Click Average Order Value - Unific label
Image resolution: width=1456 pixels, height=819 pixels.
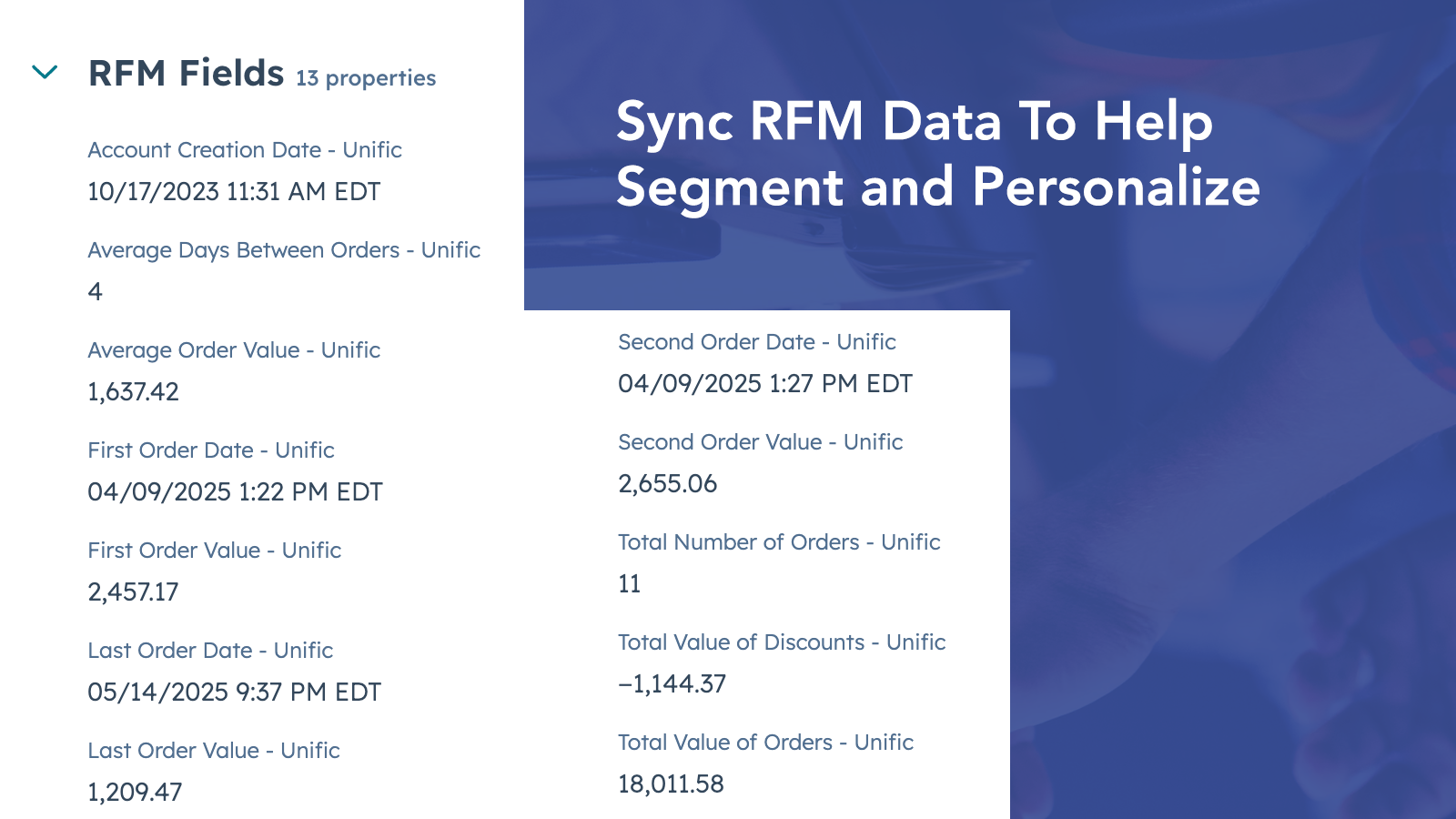pos(234,350)
